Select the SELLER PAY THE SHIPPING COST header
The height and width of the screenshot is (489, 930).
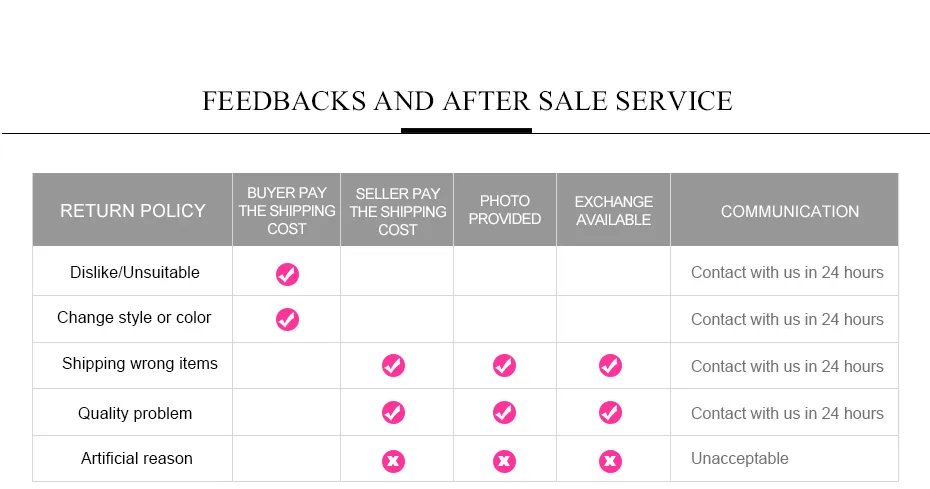click(397, 211)
